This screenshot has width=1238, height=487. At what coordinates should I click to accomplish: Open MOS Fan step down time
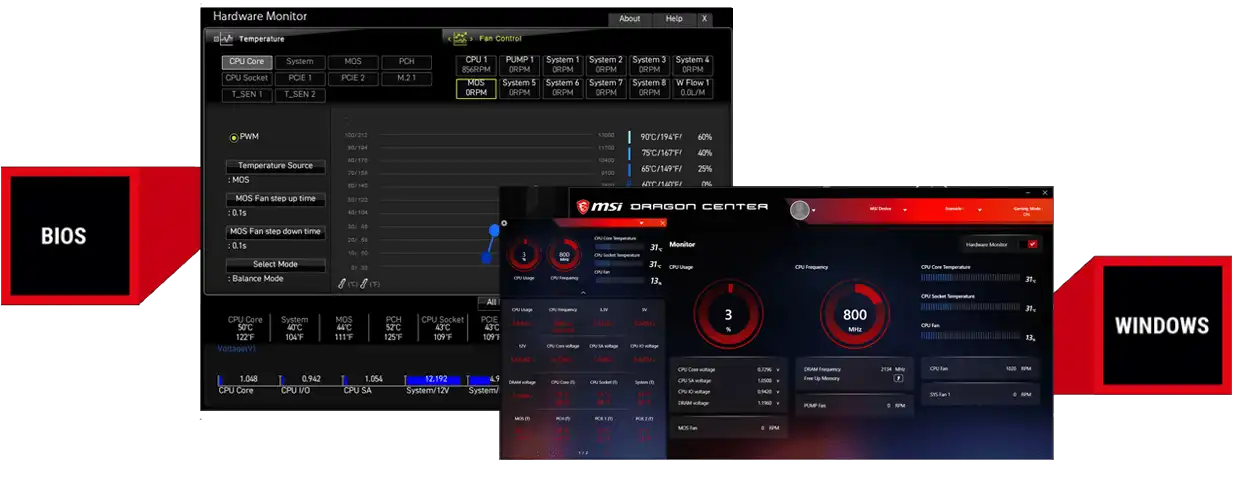click(x=275, y=232)
